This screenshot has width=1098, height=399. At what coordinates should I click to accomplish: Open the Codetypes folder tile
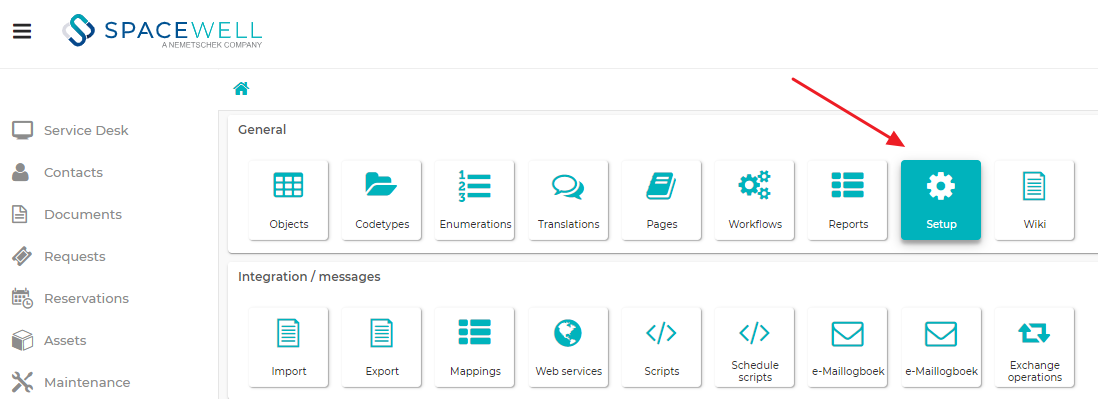pyautogui.click(x=382, y=200)
